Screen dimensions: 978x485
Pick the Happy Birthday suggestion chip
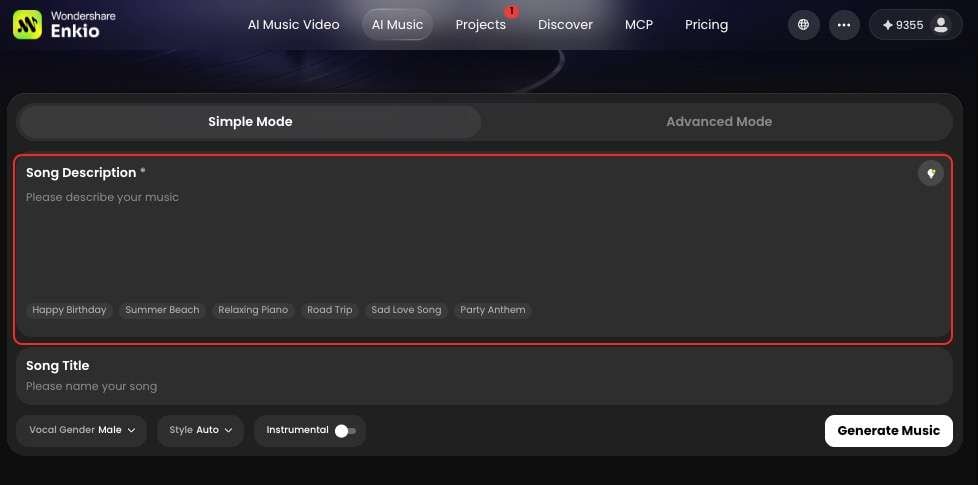coord(69,310)
